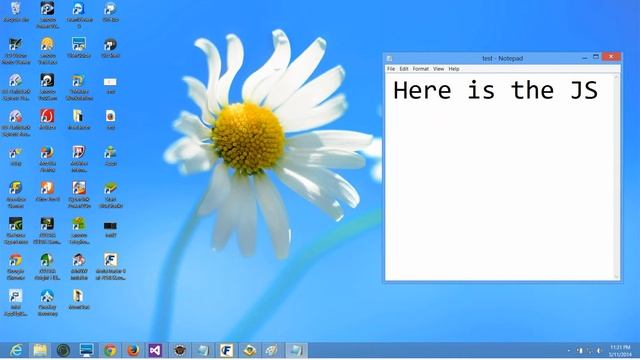
Task: Launch Internet Explorer from the taskbar
Action: (x=16, y=350)
